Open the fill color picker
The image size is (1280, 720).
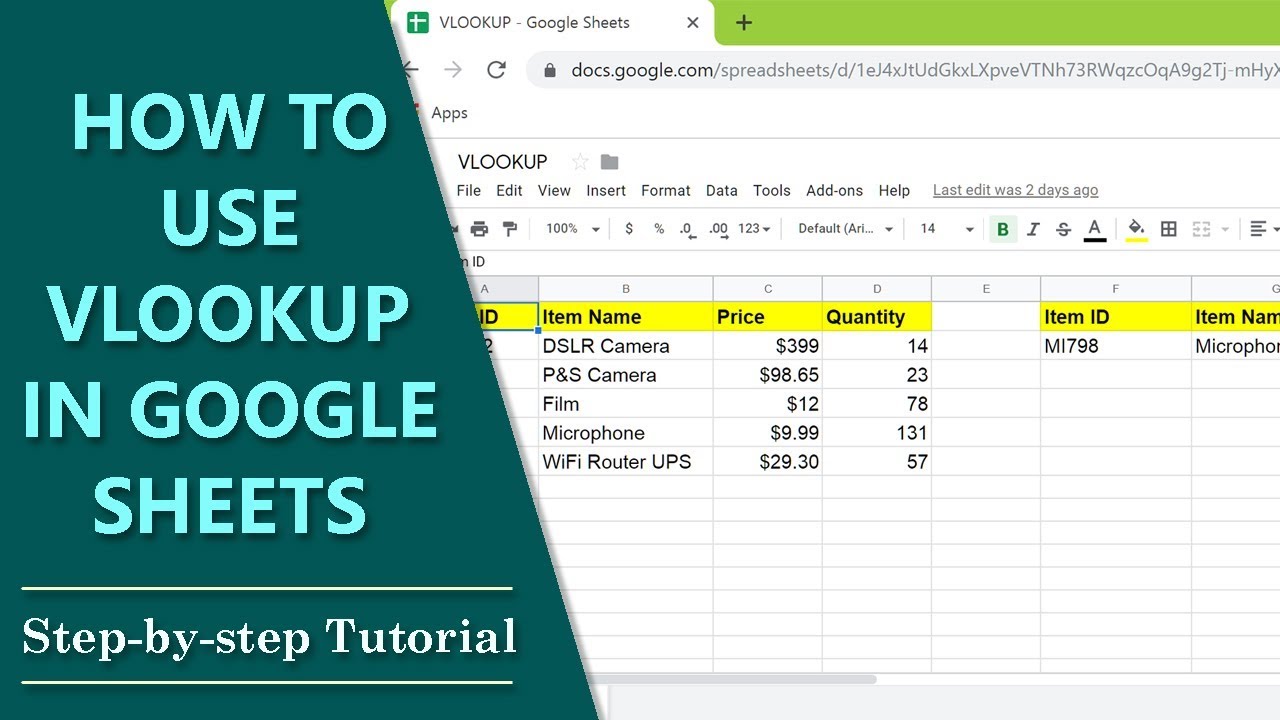1136,229
